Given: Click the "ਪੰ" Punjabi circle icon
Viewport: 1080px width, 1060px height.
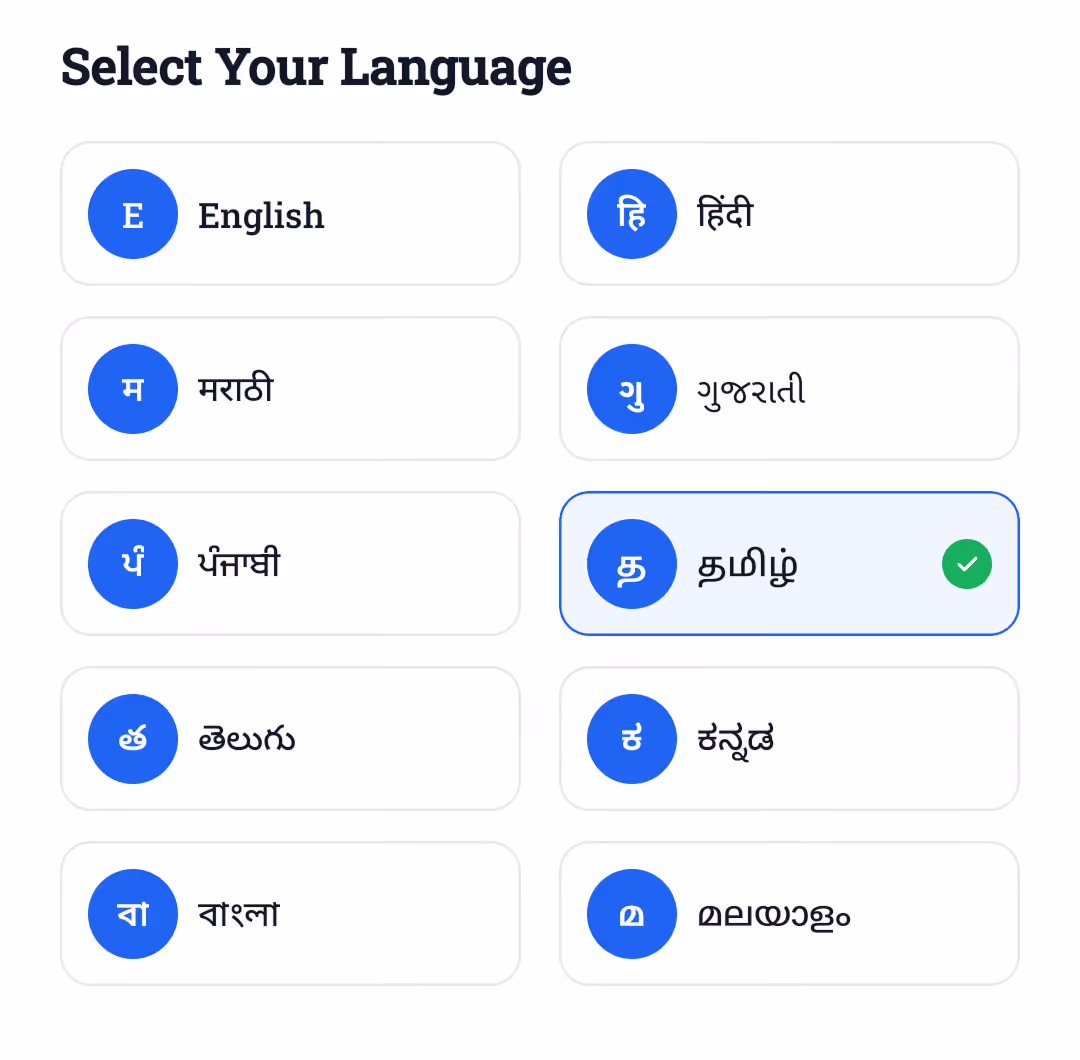Looking at the screenshot, I should [133, 563].
